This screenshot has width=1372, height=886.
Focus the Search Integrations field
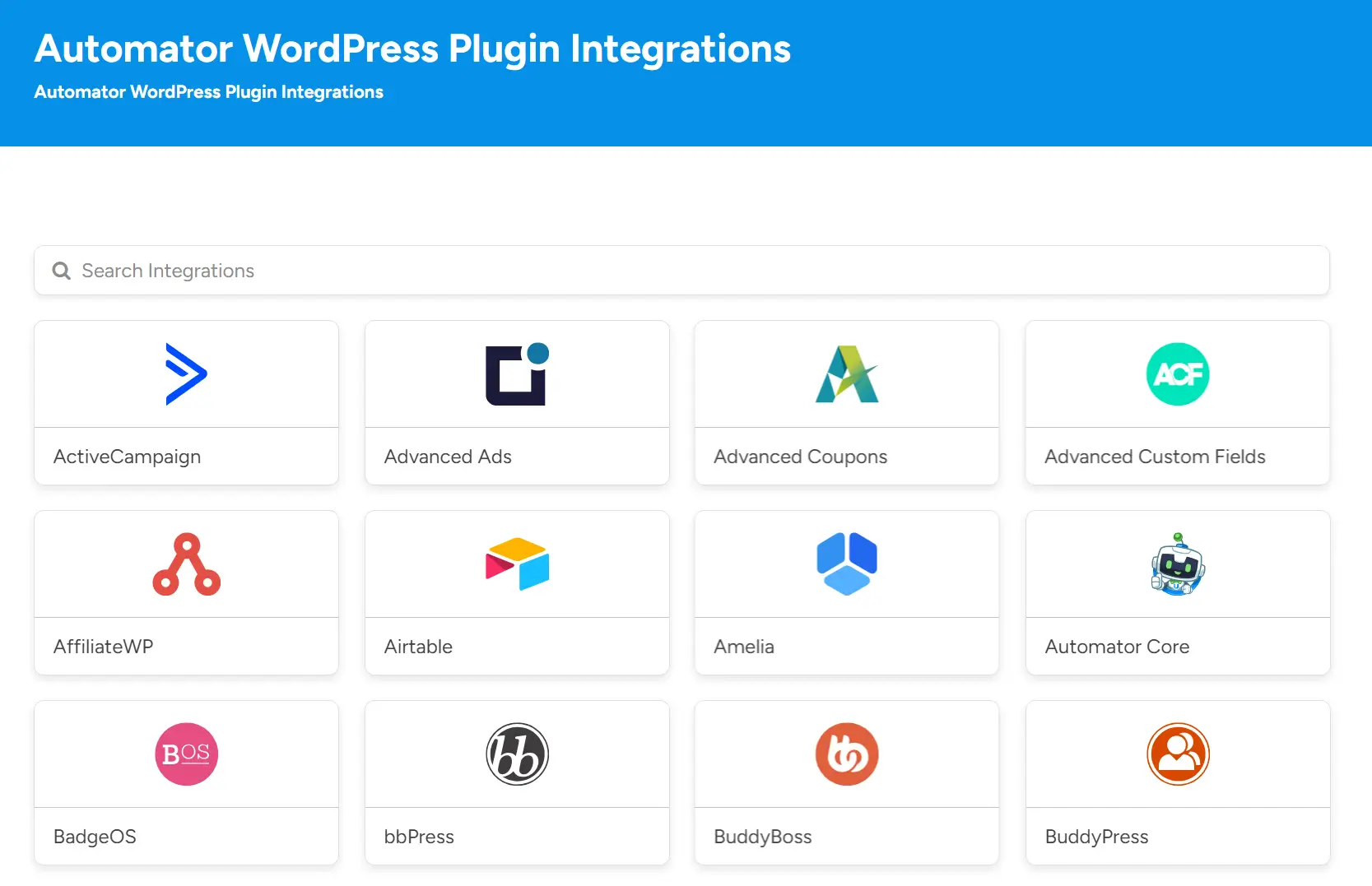click(681, 271)
